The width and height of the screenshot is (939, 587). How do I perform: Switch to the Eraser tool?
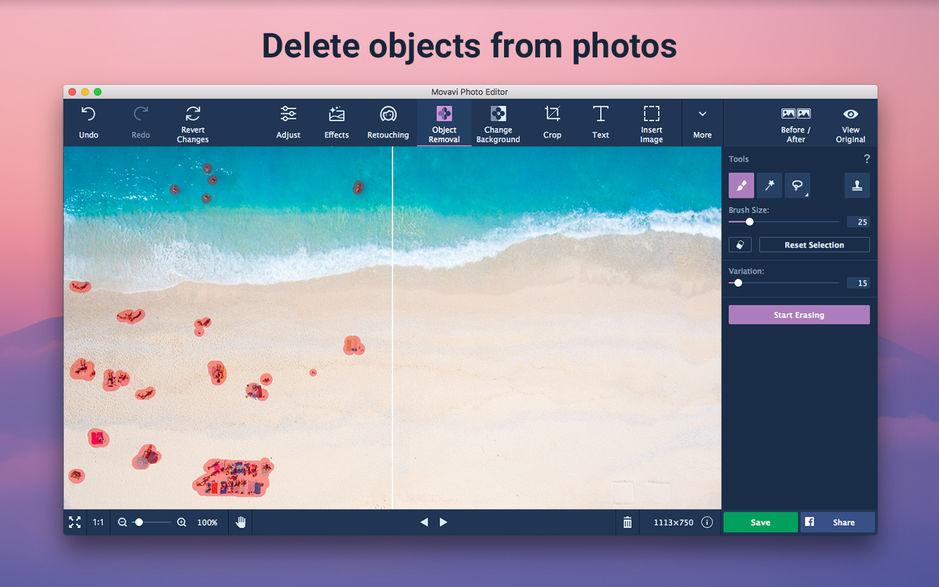(739, 244)
